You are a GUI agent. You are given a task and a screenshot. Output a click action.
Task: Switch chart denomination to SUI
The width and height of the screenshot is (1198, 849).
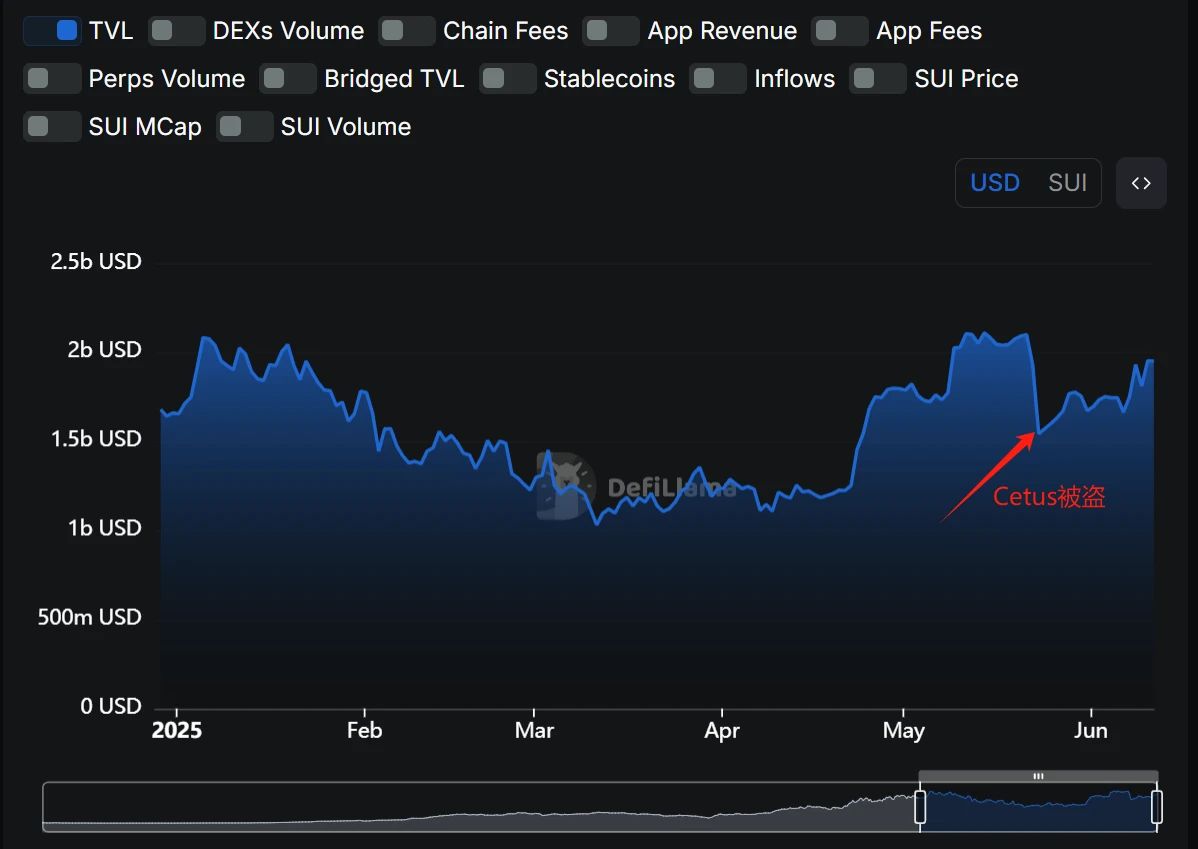pyautogui.click(x=1067, y=183)
